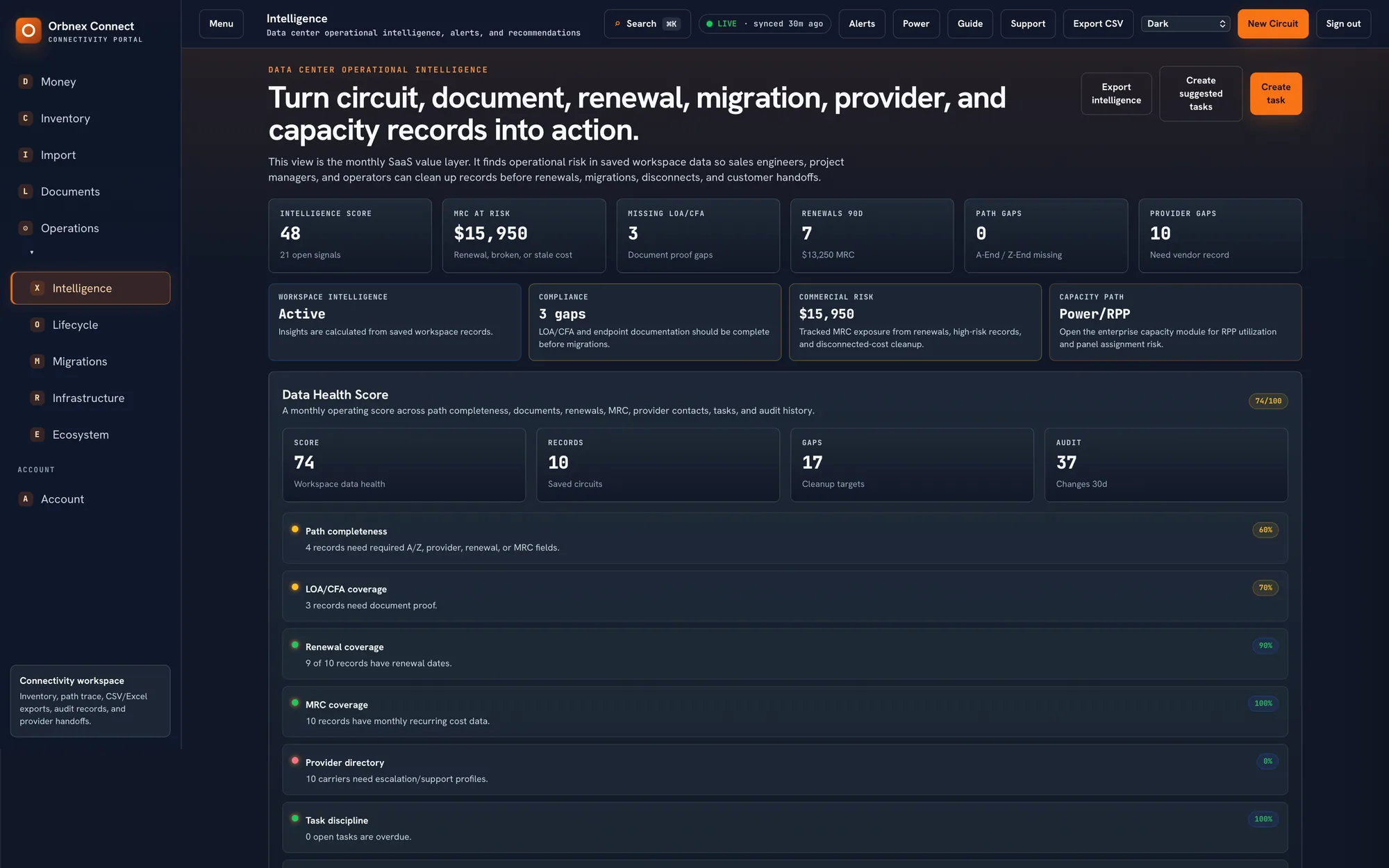The width and height of the screenshot is (1389, 868).
Task: Open Ecosystem in the sidebar
Action: pyautogui.click(x=90, y=435)
